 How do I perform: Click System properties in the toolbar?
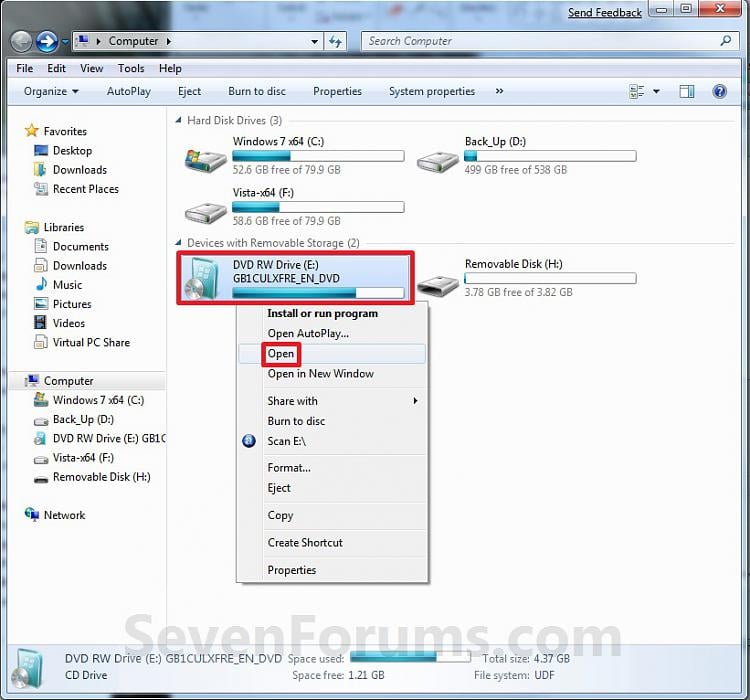pos(432,91)
